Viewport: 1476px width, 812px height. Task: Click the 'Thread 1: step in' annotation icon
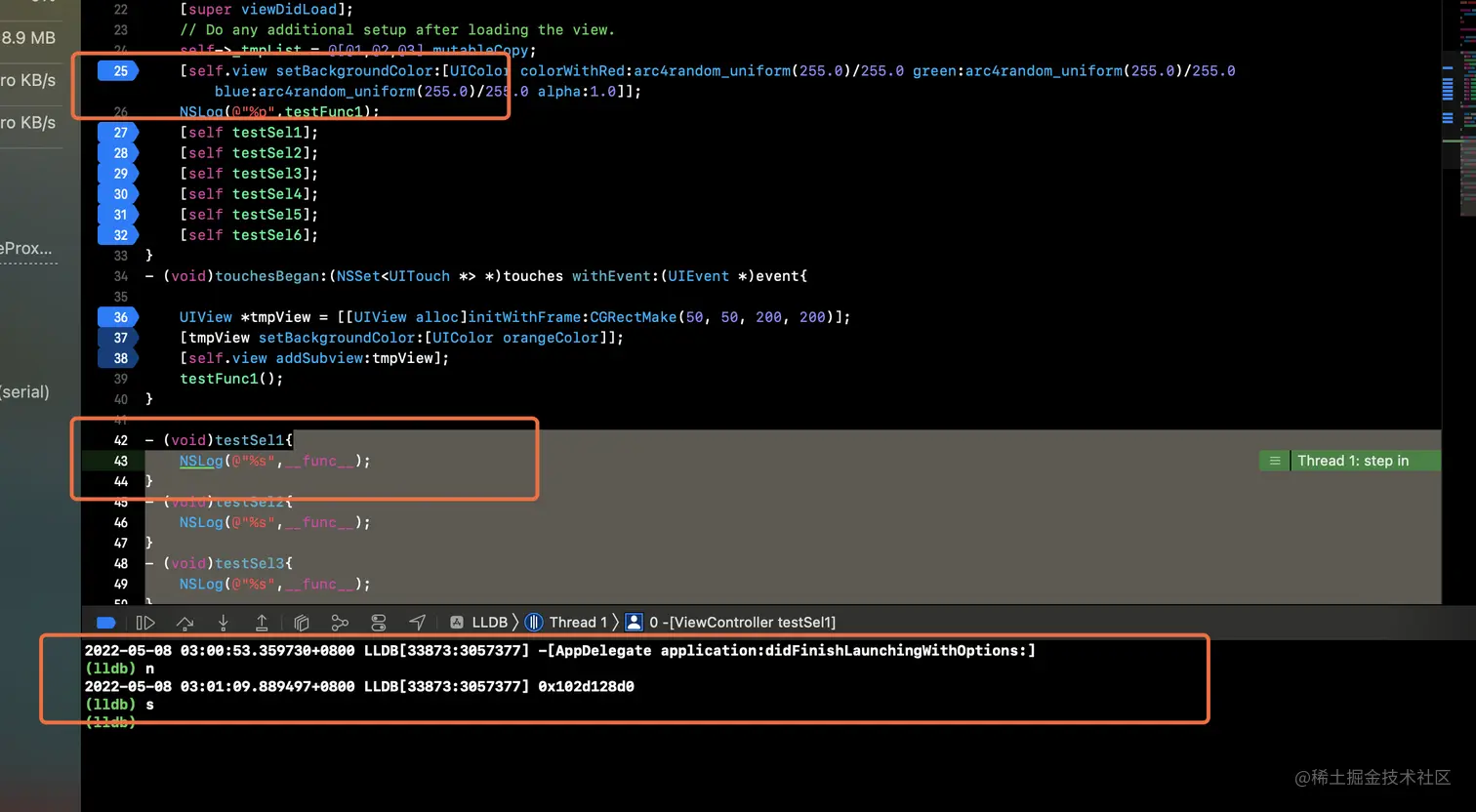[x=1274, y=461]
